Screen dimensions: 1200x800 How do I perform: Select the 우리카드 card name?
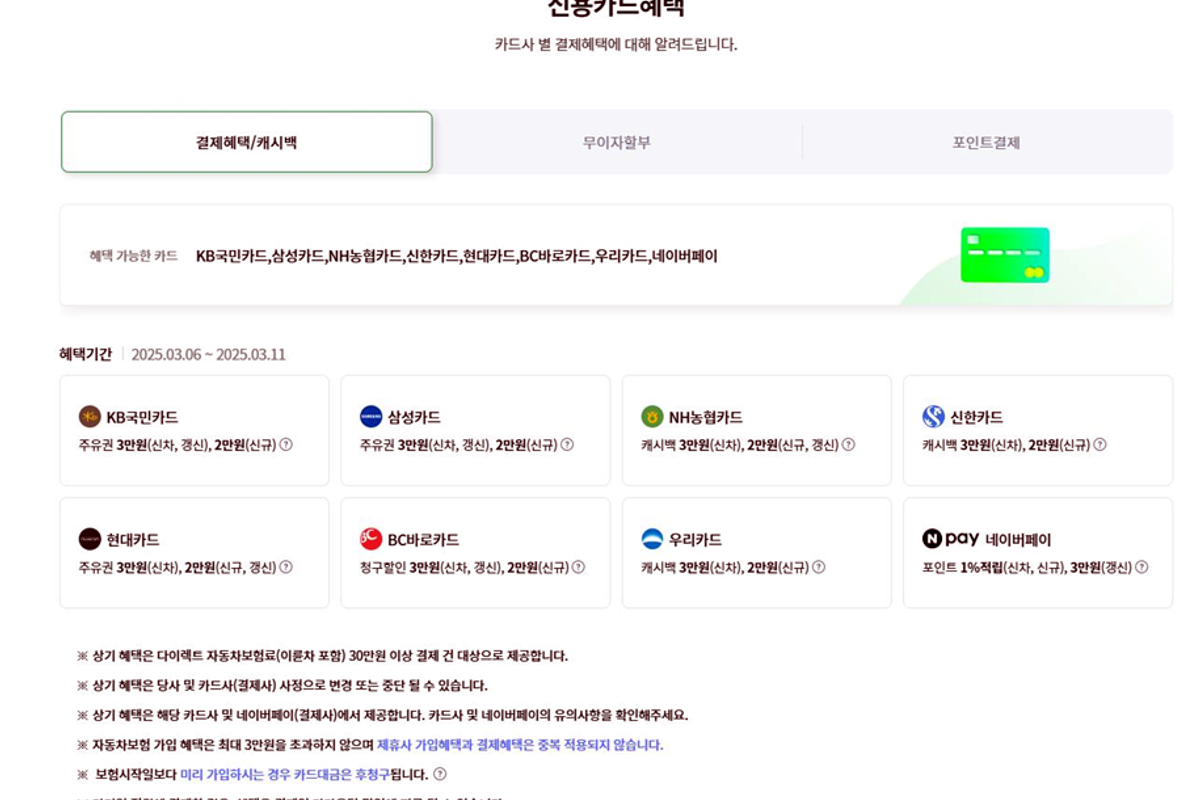point(695,539)
